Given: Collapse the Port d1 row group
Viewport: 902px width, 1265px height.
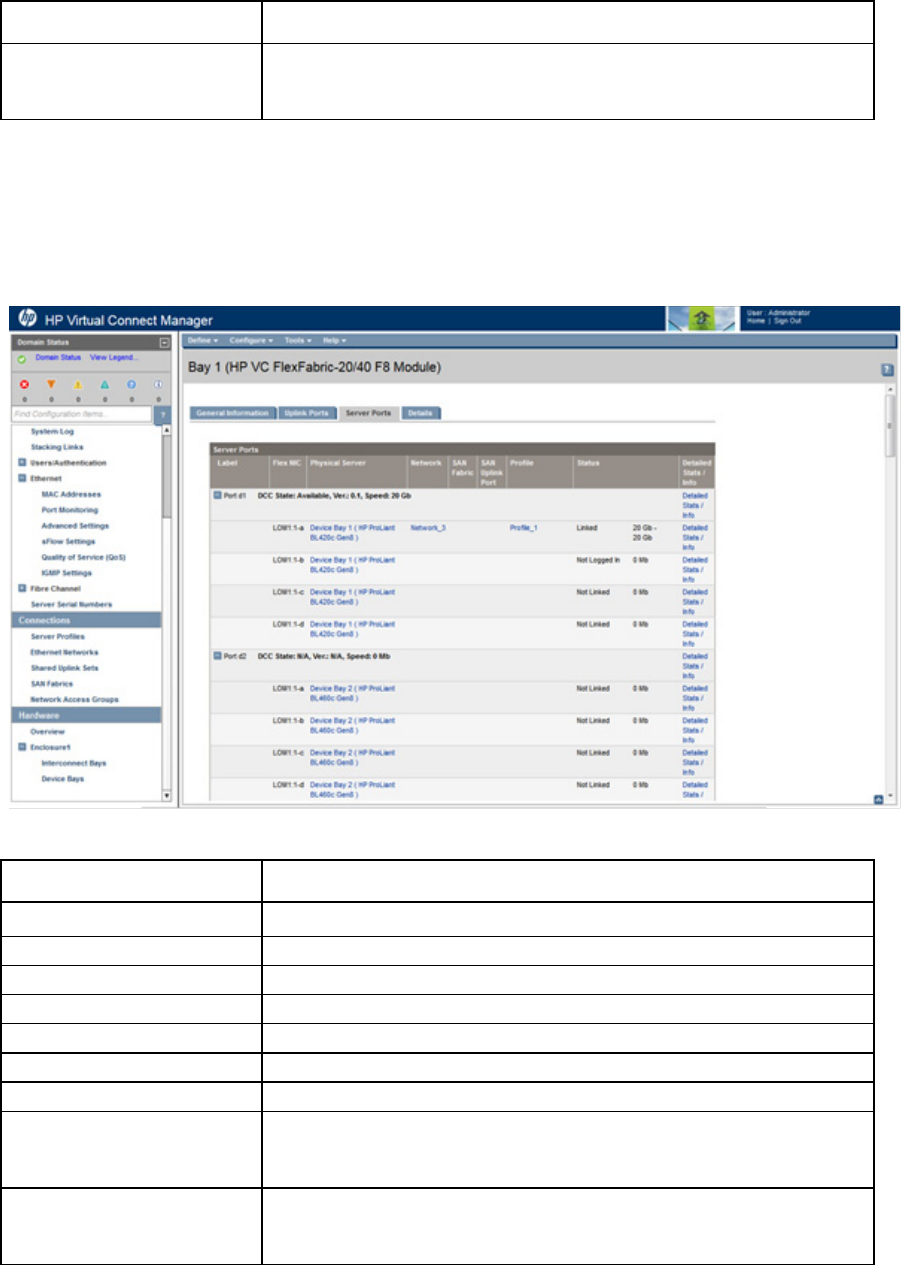Looking at the screenshot, I should tap(217, 496).
